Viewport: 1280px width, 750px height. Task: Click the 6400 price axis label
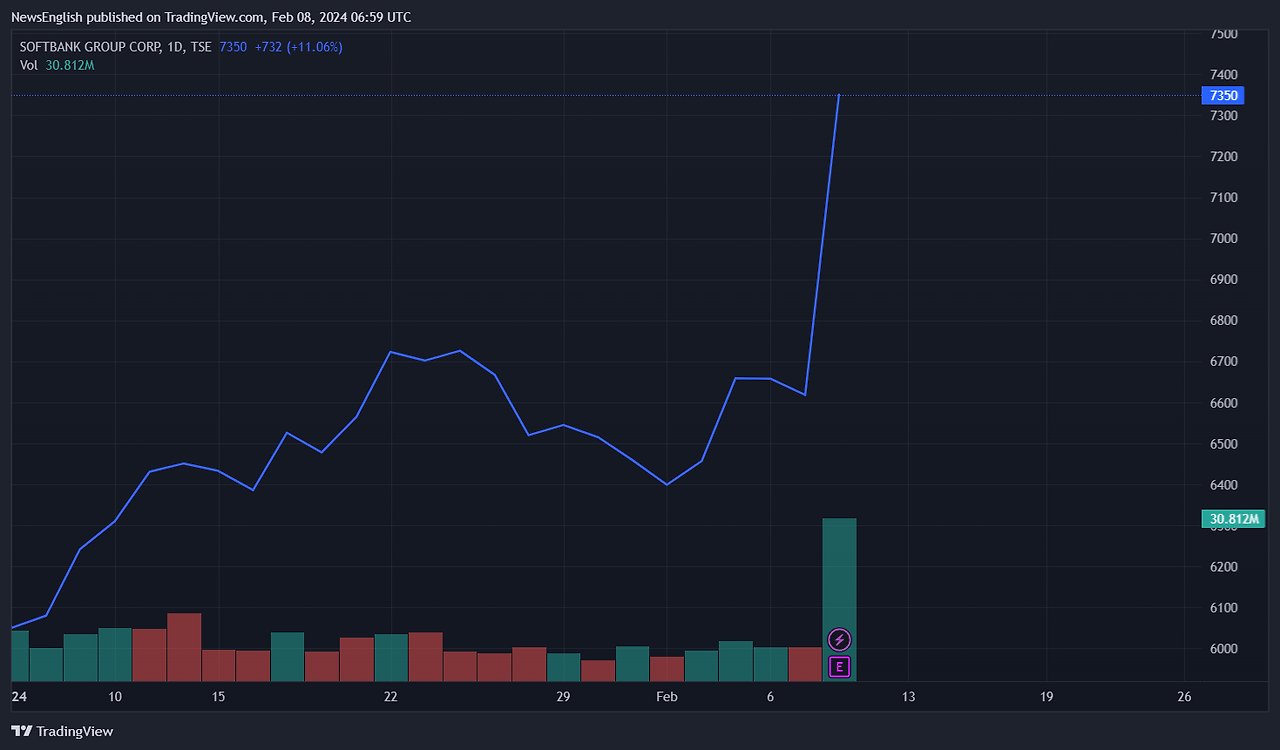click(x=1224, y=485)
